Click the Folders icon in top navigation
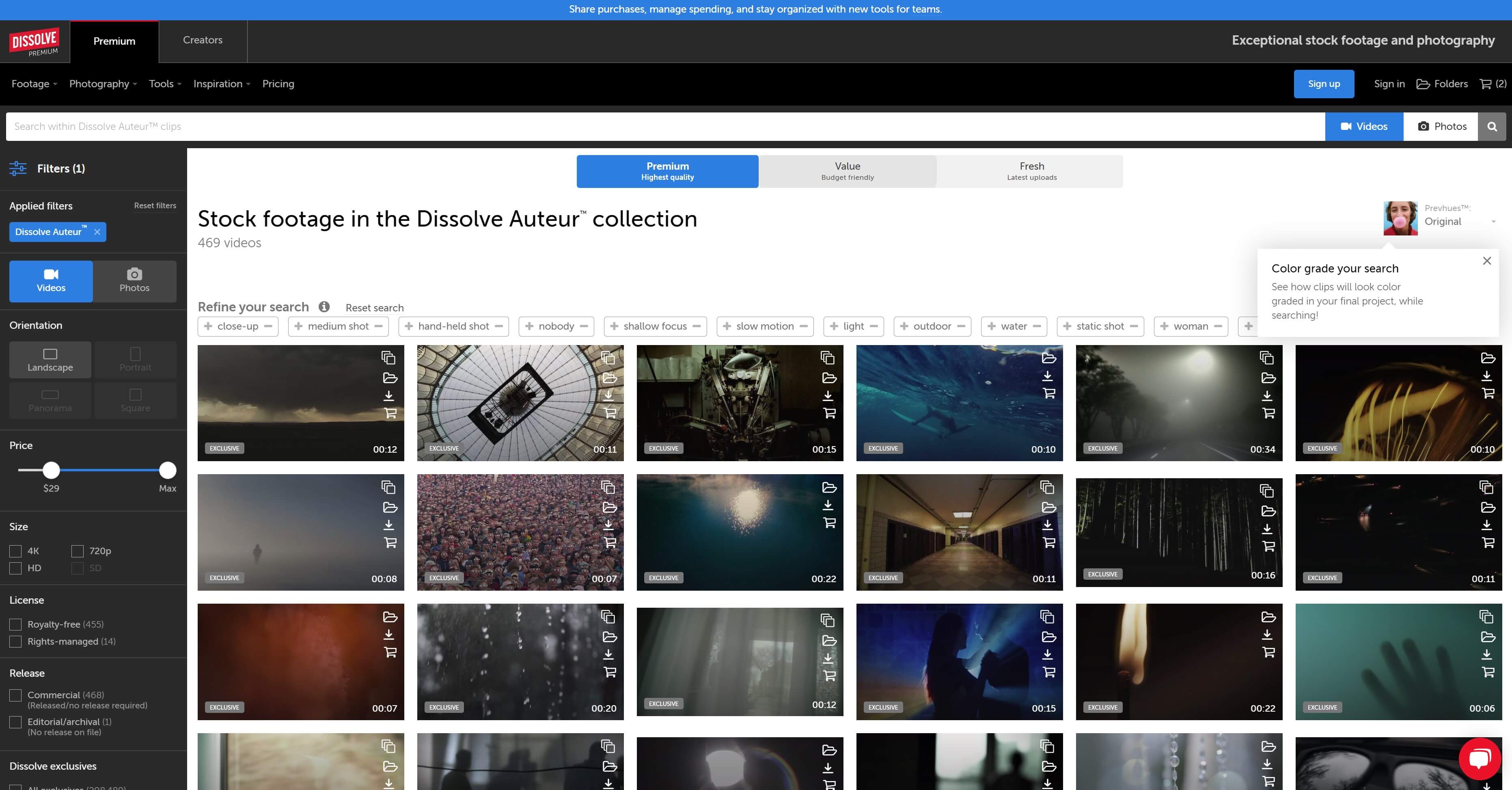 tap(1423, 84)
